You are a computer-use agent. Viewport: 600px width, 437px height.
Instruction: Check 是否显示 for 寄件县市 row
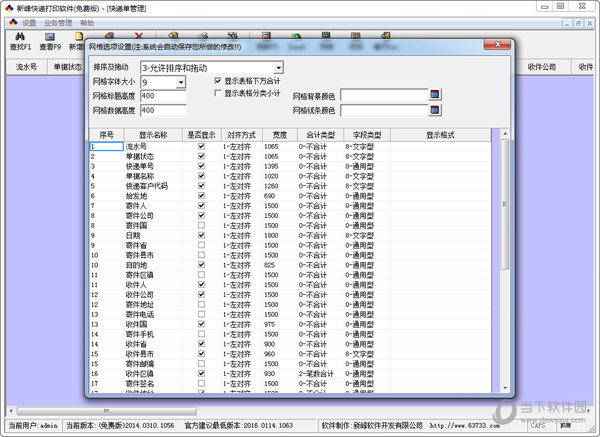[x=201, y=255]
